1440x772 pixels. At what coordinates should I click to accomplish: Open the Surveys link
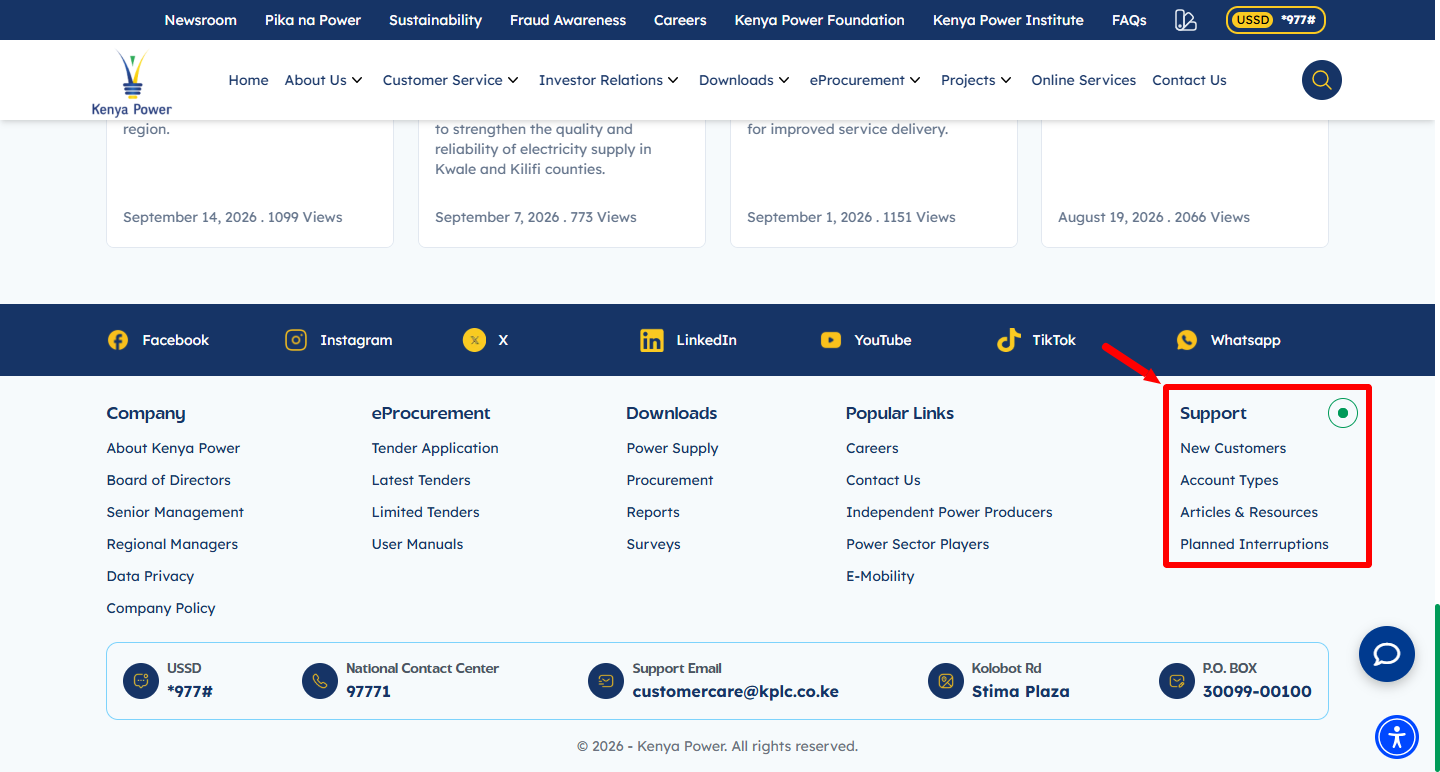pyautogui.click(x=654, y=544)
